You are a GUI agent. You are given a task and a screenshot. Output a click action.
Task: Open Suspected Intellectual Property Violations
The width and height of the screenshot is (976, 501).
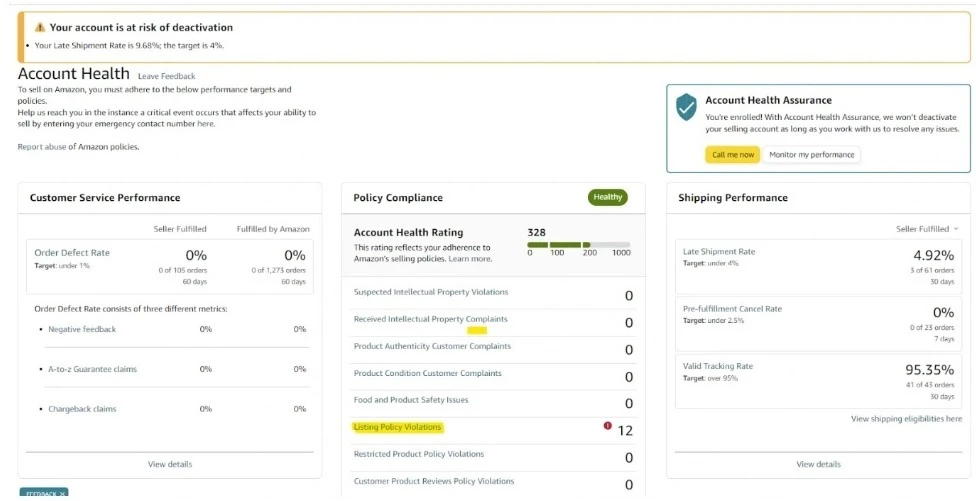click(431, 292)
